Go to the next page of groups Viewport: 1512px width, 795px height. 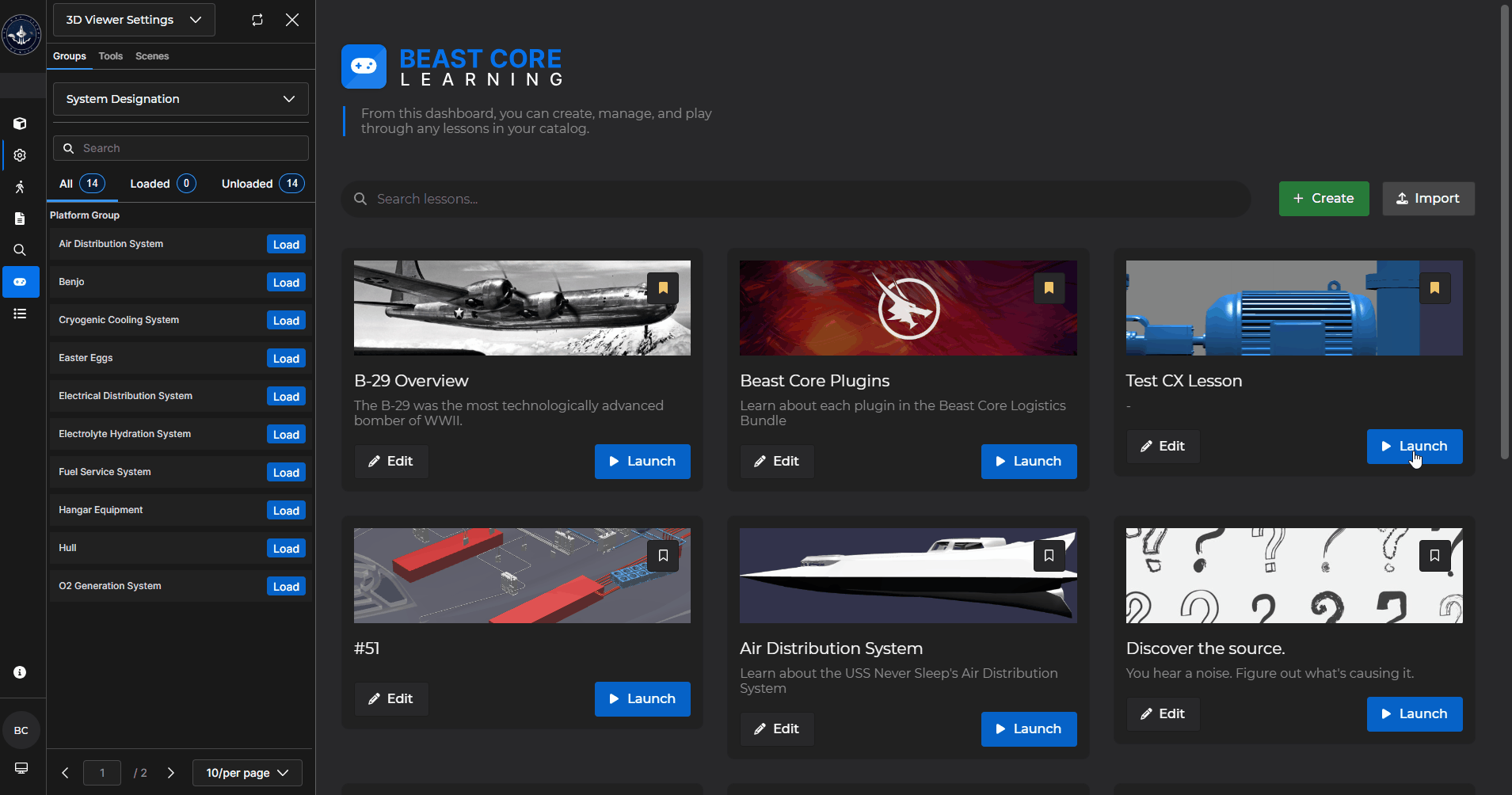click(170, 773)
